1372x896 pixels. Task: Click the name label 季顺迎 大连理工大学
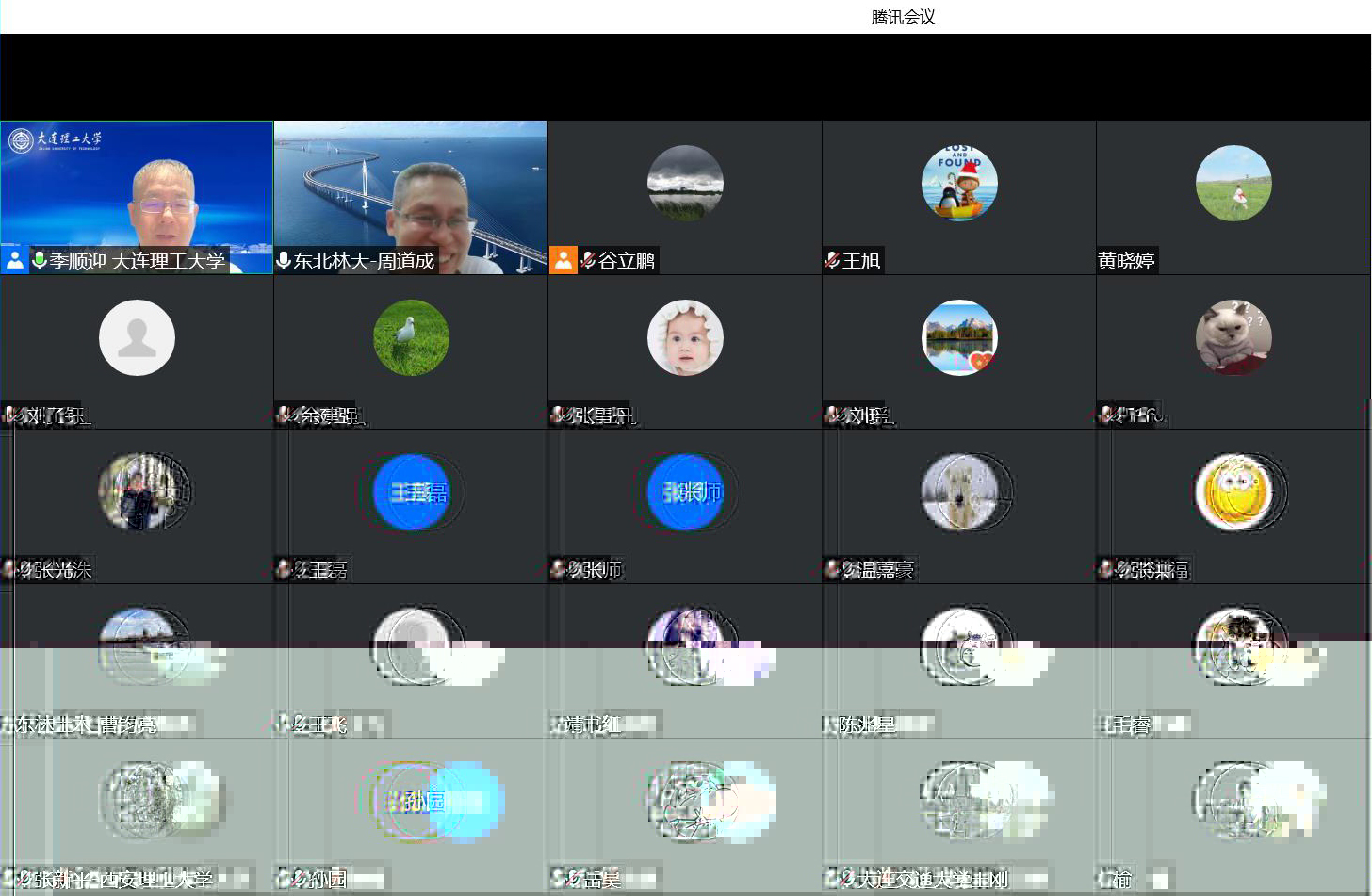[x=138, y=261]
